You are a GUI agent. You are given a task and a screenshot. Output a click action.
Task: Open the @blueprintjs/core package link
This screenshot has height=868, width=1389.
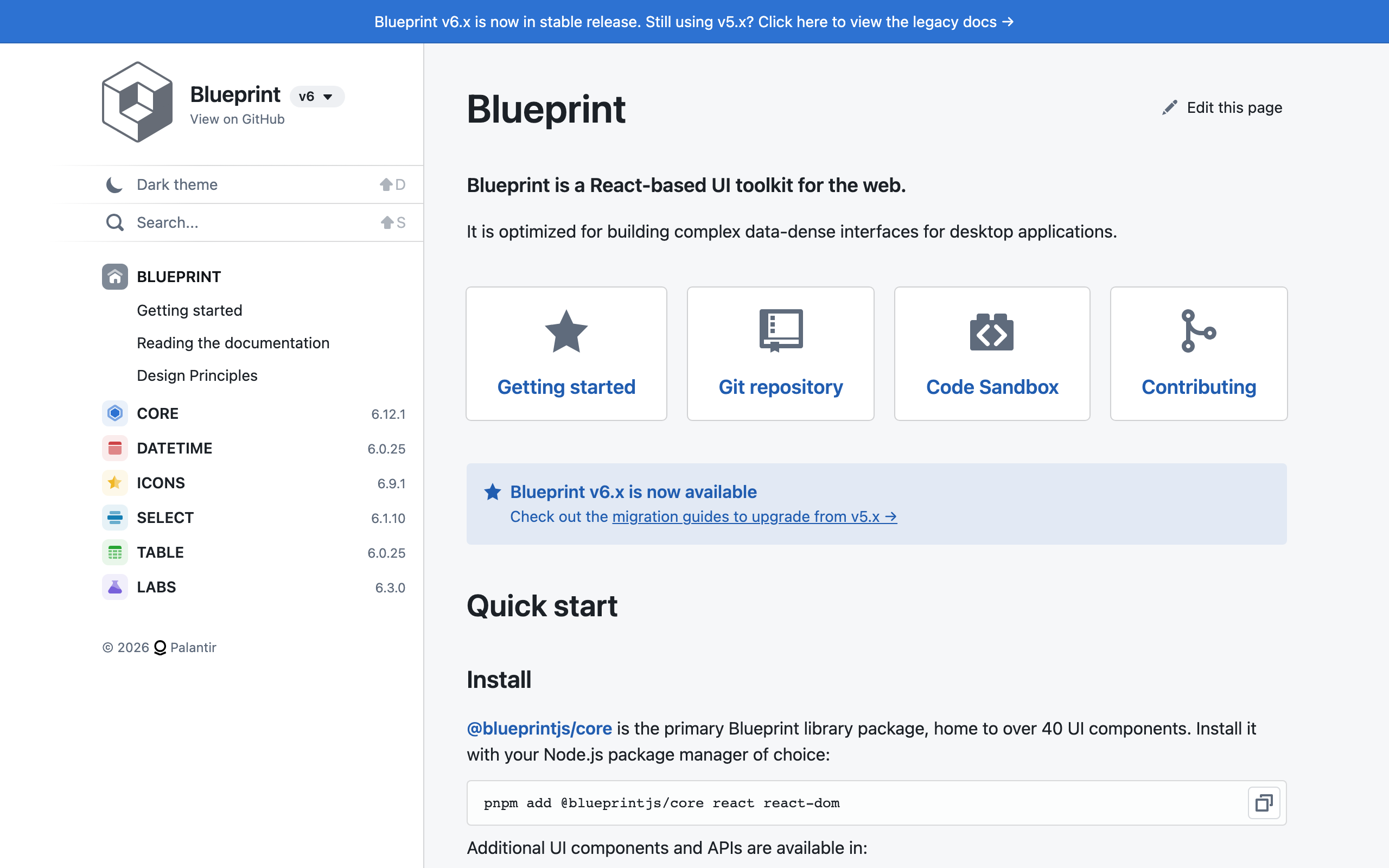pos(539,729)
